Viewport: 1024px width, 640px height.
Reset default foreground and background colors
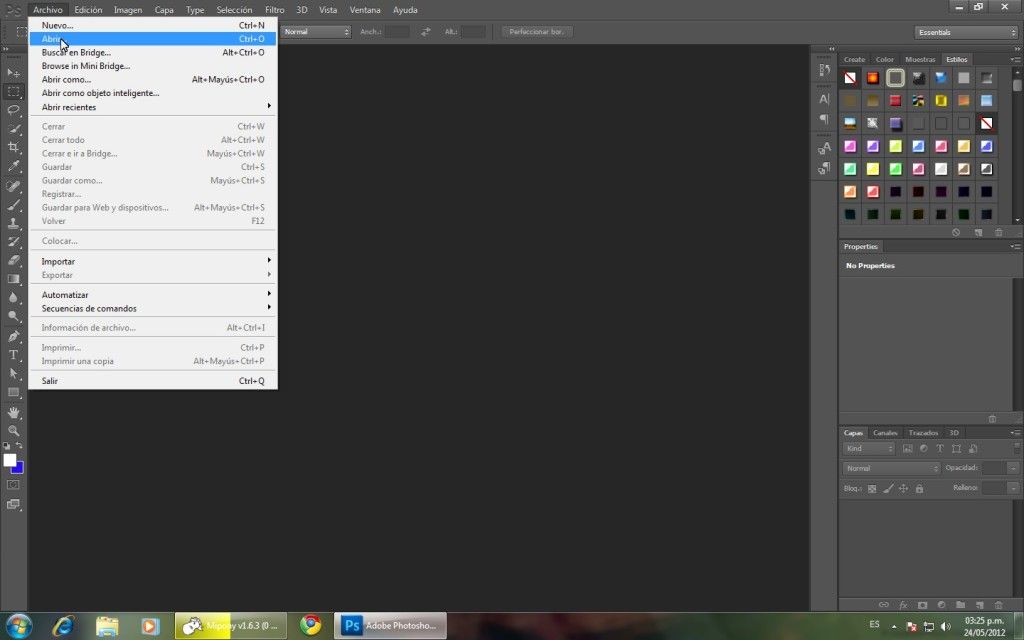7,447
